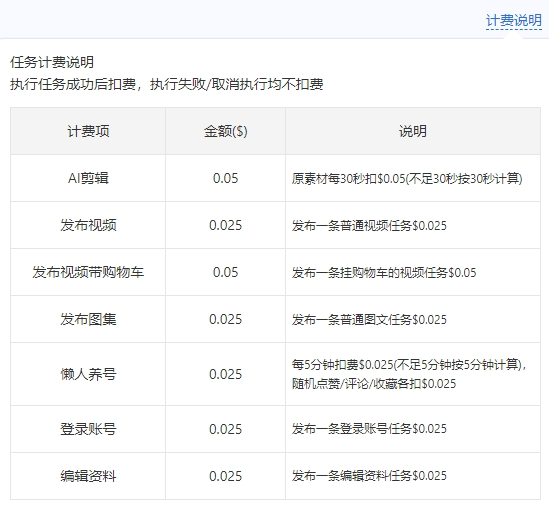
Task: Click the 计费项 column header
Action: click(88, 131)
